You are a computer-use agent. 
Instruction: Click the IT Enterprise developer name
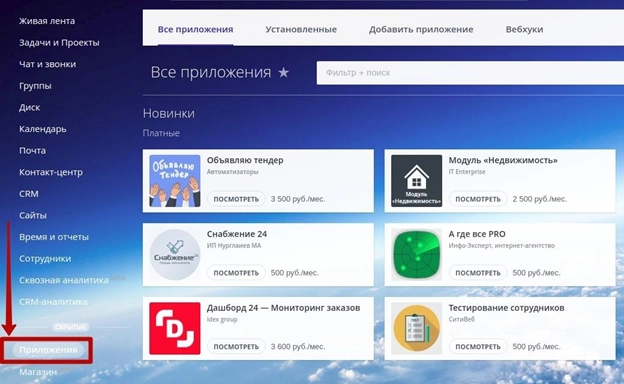pos(467,172)
